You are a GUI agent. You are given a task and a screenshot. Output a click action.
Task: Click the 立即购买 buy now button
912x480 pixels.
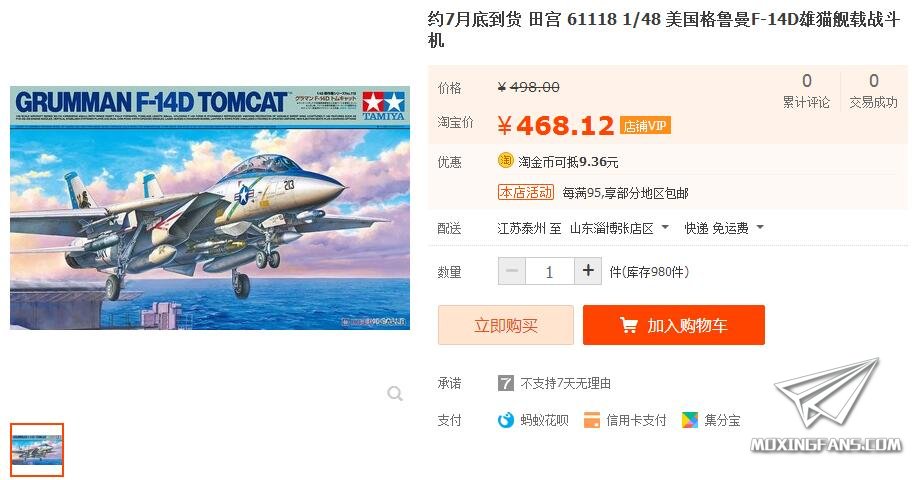[505, 325]
